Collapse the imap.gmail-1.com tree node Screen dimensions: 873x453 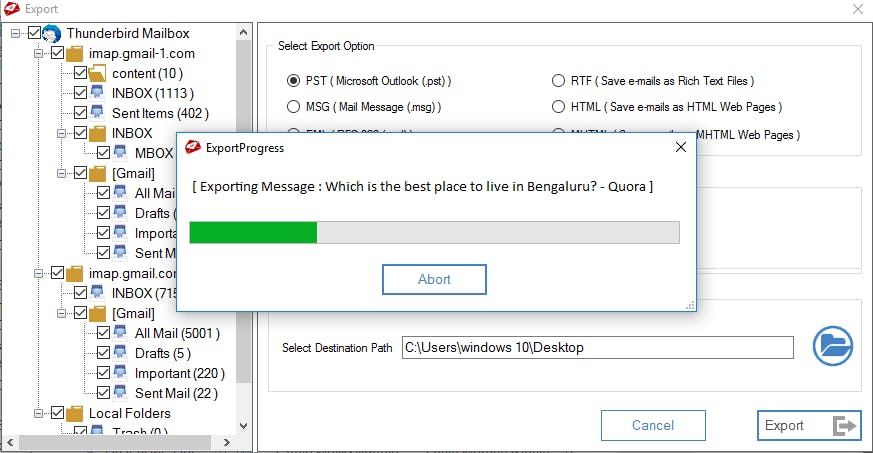[x=38, y=53]
